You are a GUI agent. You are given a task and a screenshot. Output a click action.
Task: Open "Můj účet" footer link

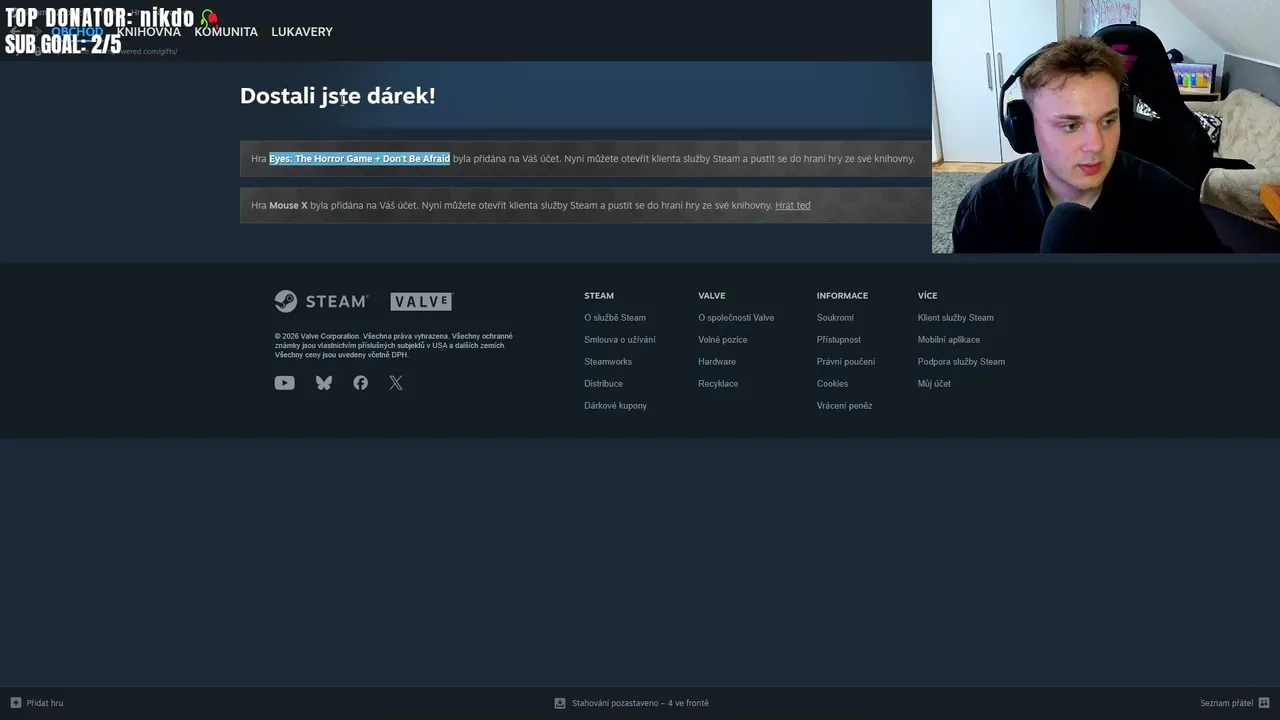point(934,384)
